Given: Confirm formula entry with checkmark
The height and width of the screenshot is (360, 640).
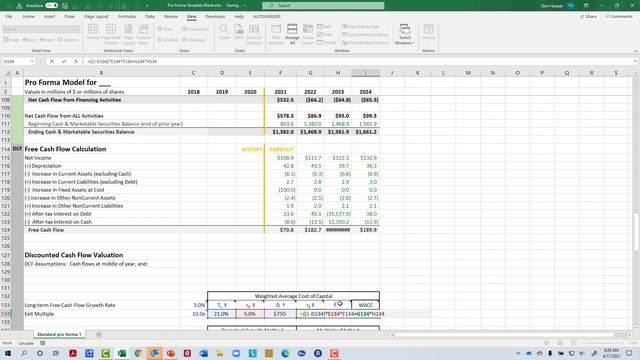Looking at the screenshot, I should (64, 61).
